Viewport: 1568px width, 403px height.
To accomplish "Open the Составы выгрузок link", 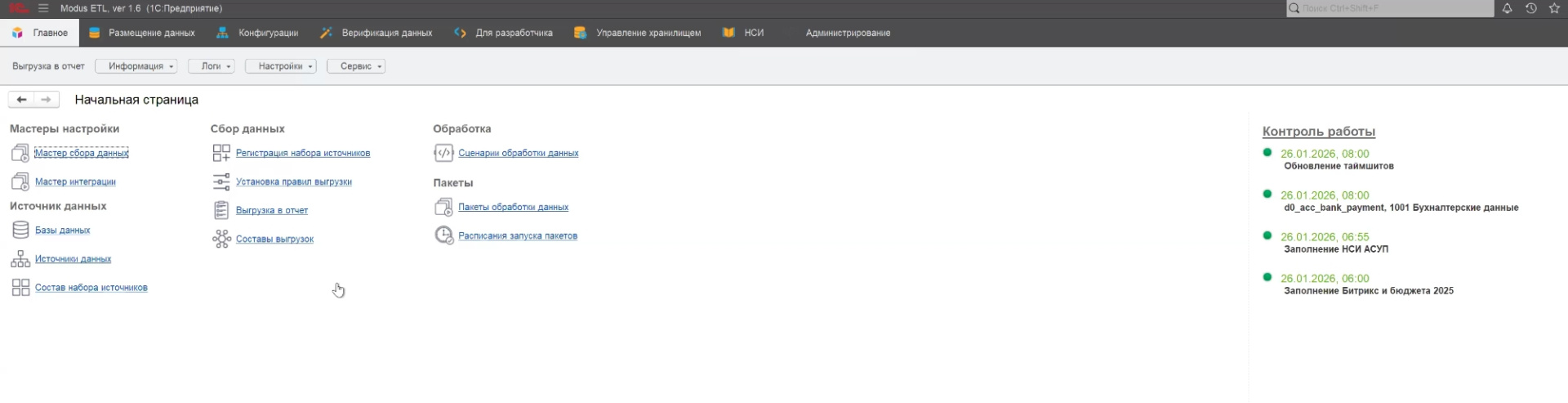I will pyautogui.click(x=274, y=239).
